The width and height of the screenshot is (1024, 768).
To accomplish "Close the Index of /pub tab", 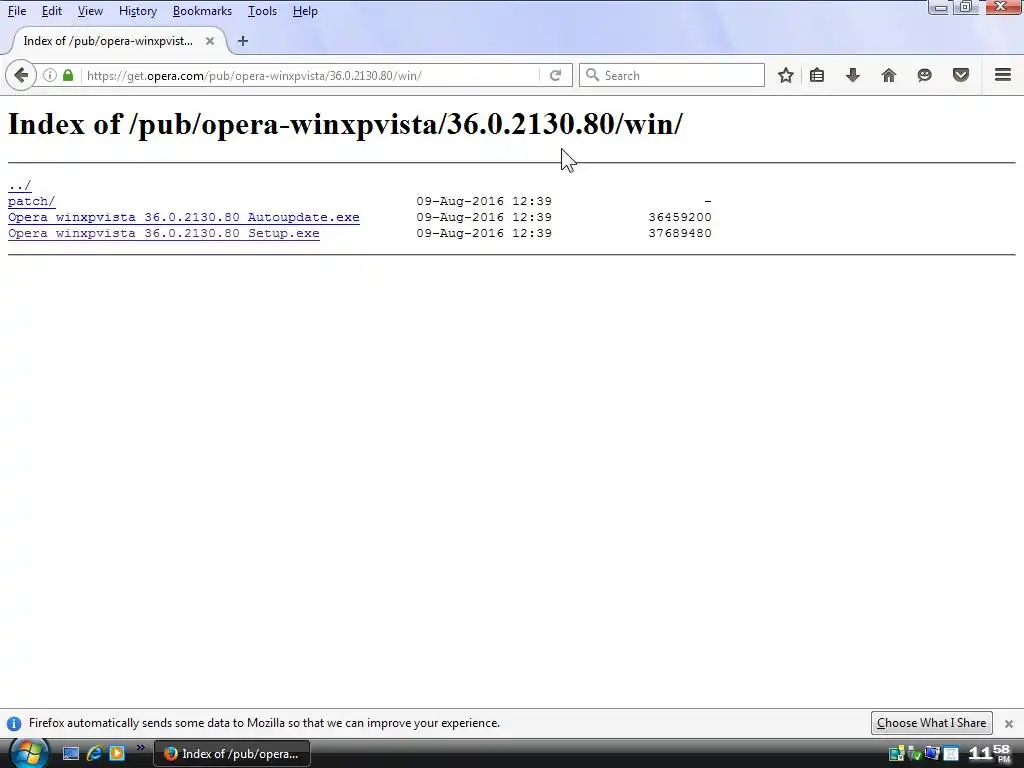I will pos(210,41).
